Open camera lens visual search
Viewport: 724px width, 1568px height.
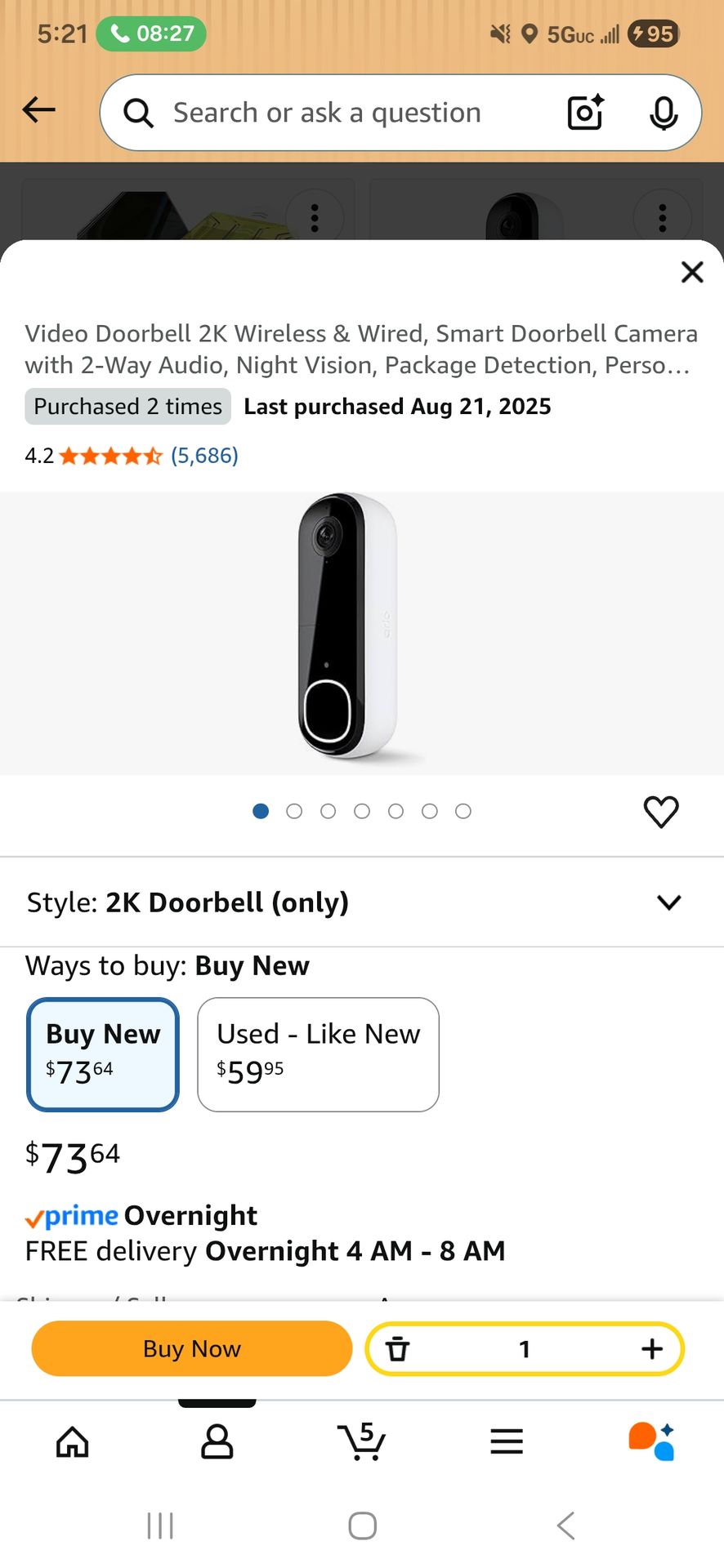585,113
